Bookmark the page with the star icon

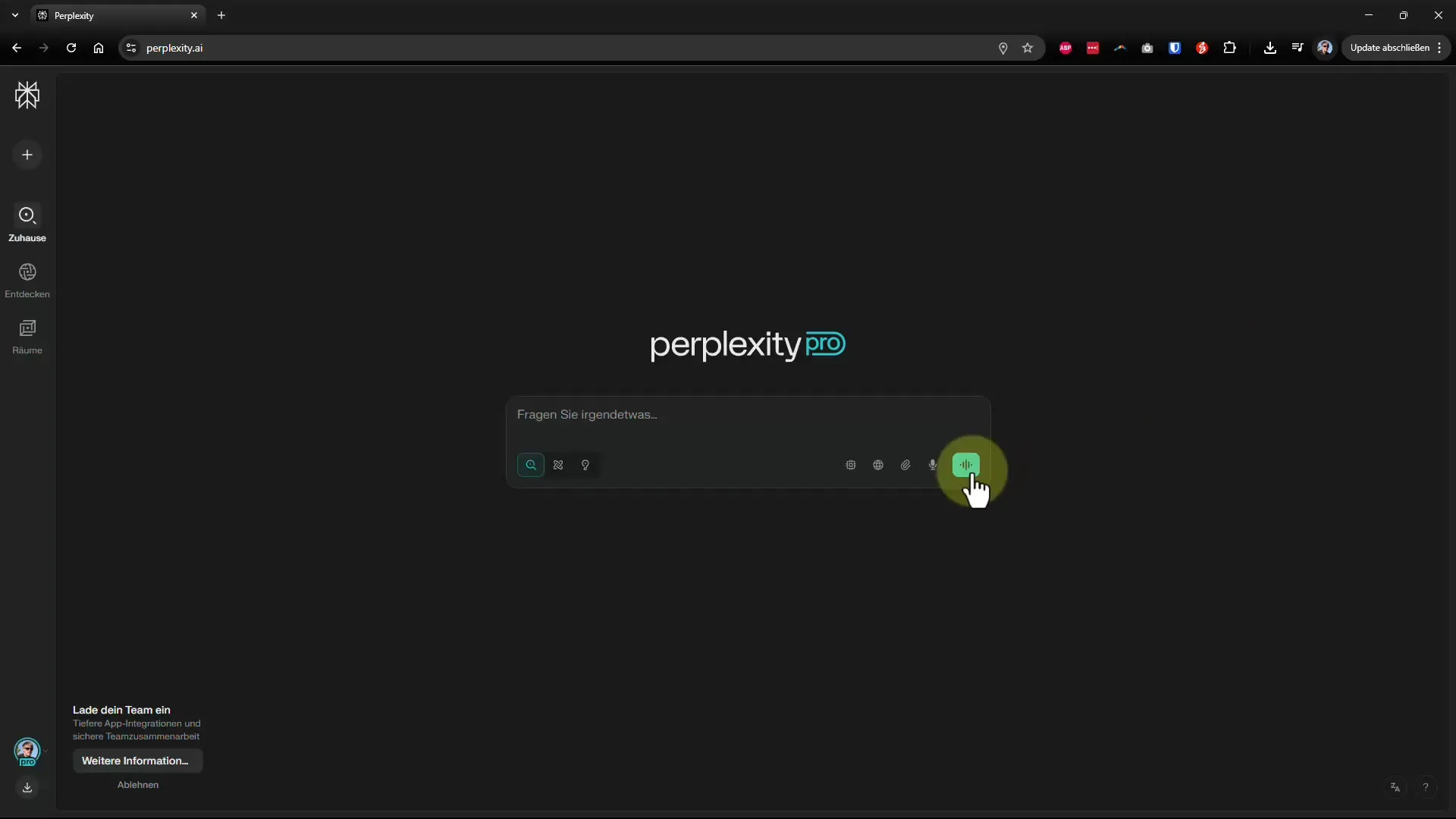coord(1028,48)
